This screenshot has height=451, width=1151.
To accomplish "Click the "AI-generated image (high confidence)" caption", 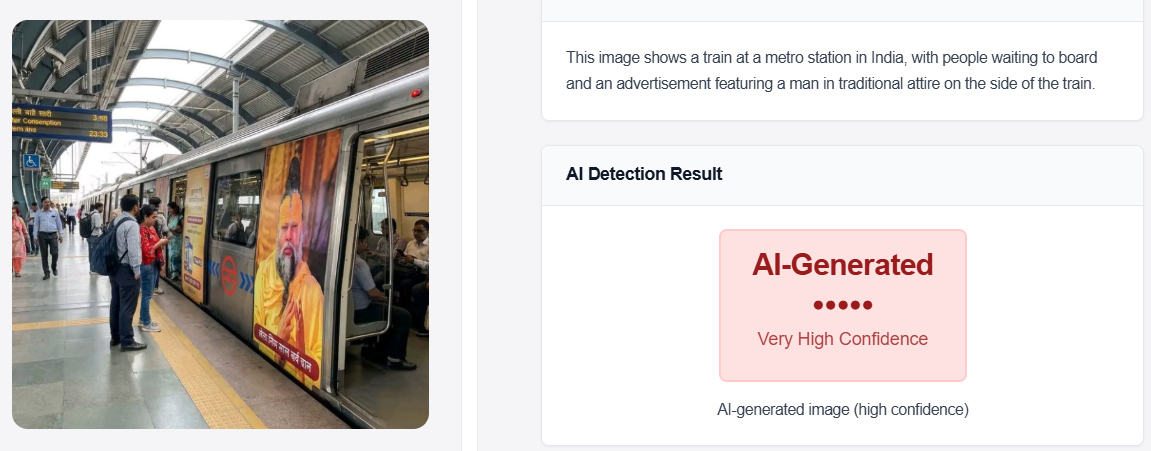I will pos(843,409).
